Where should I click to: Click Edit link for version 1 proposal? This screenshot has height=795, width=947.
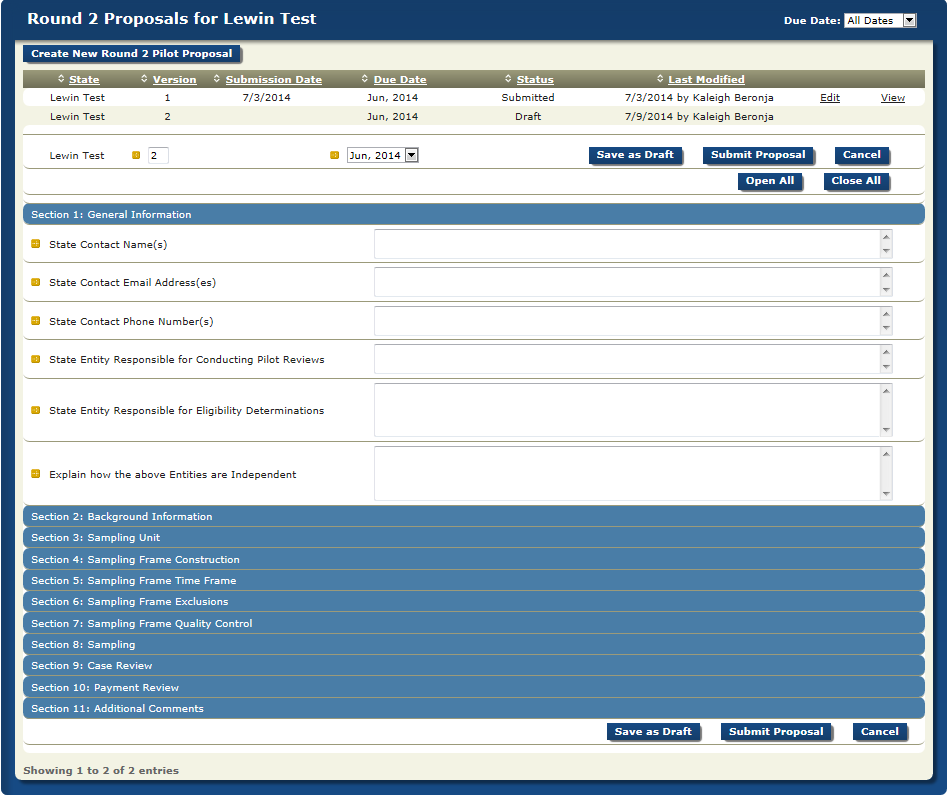[830, 97]
